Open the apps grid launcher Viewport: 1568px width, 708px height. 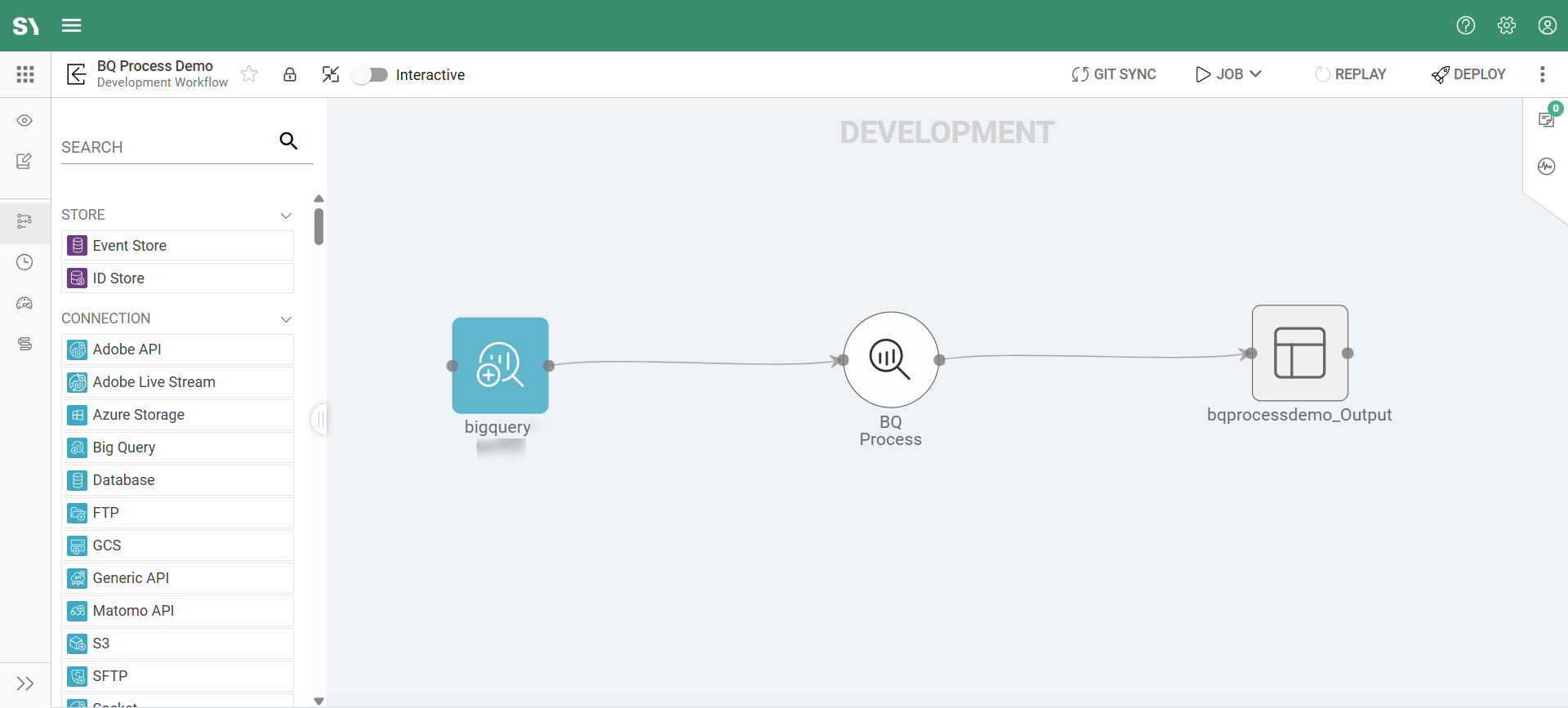(25, 74)
